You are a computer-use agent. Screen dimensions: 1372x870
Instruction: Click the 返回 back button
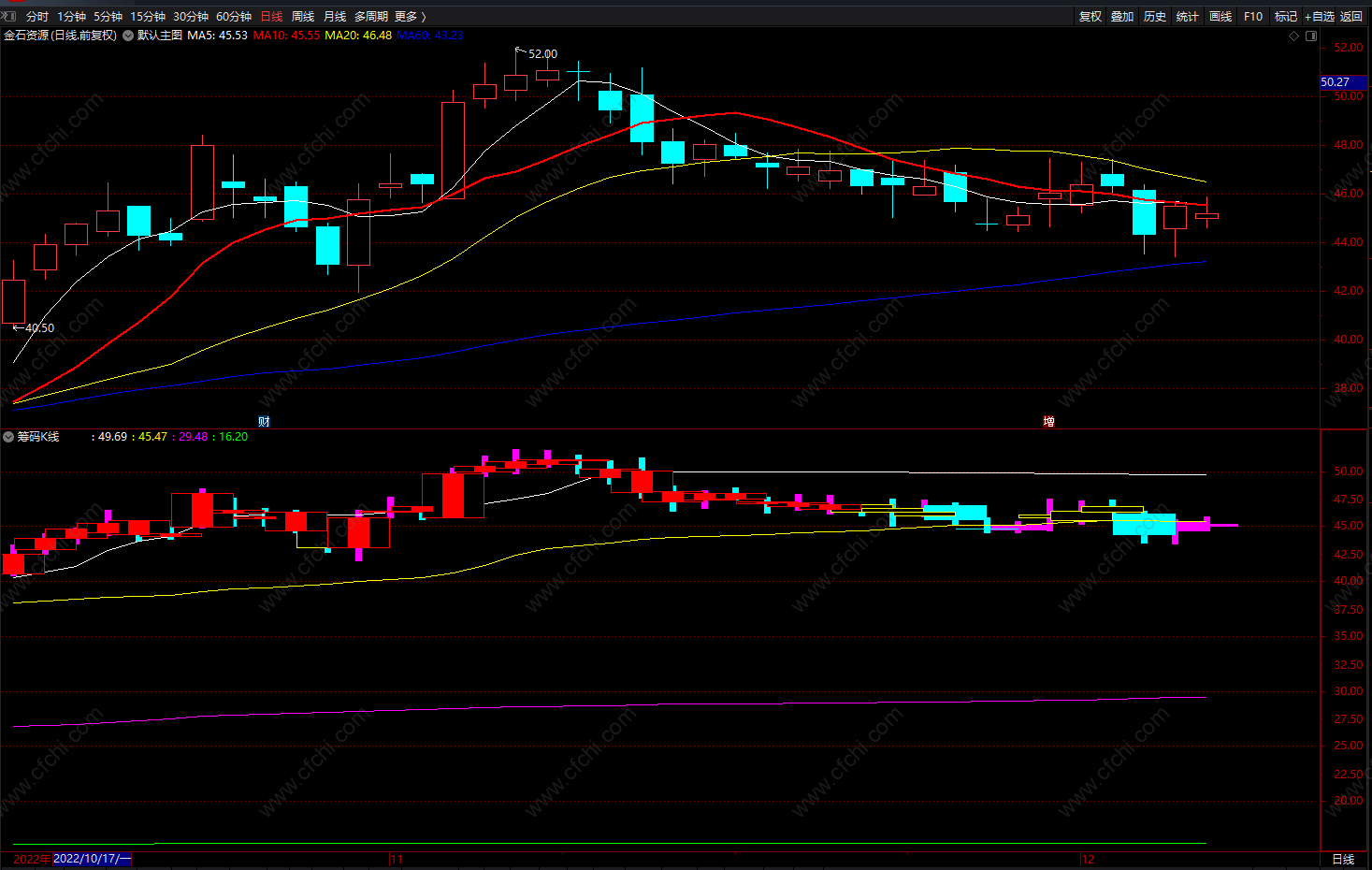coord(1351,16)
